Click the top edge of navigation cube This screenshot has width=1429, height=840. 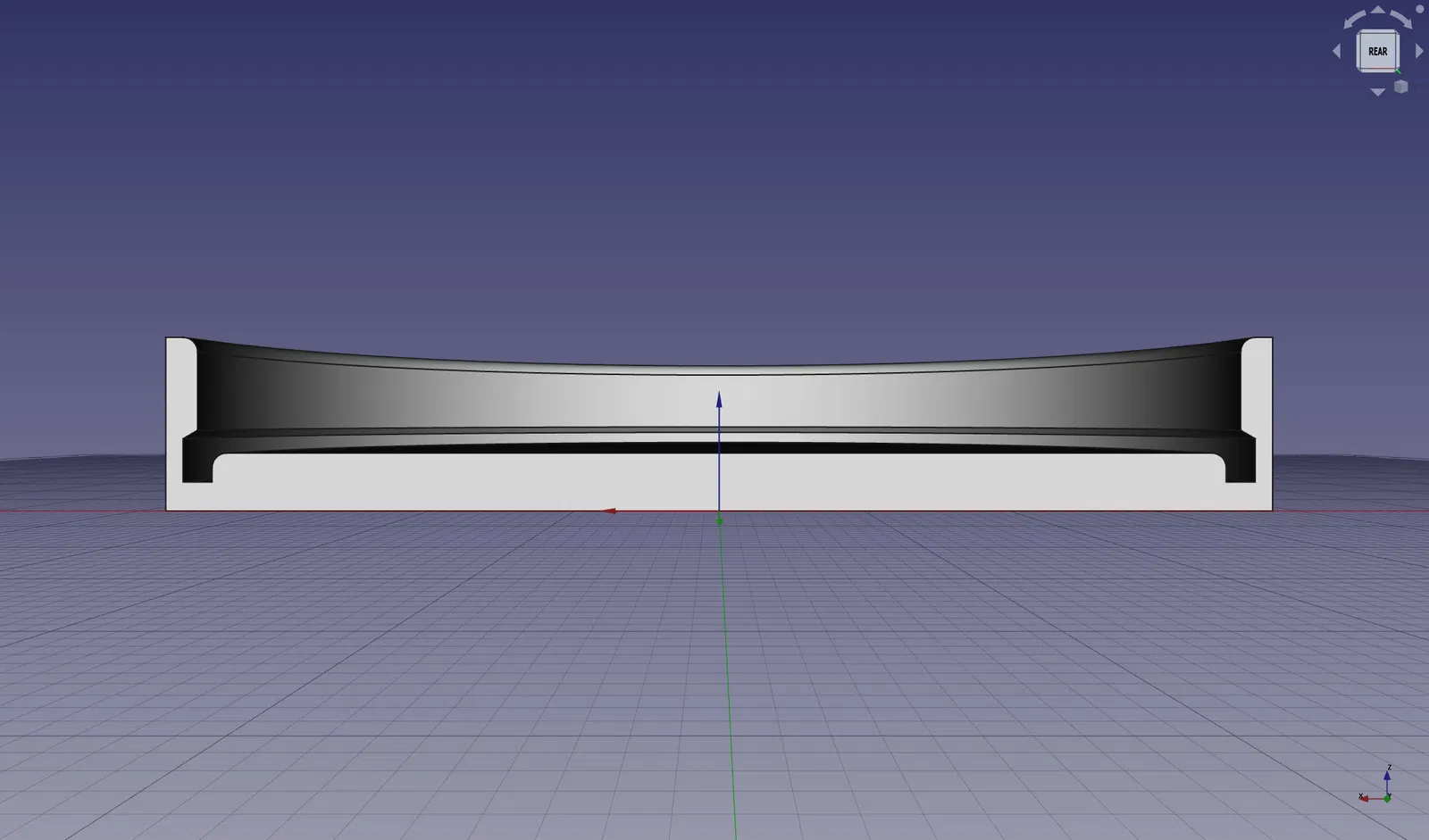(x=1377, y=33)
